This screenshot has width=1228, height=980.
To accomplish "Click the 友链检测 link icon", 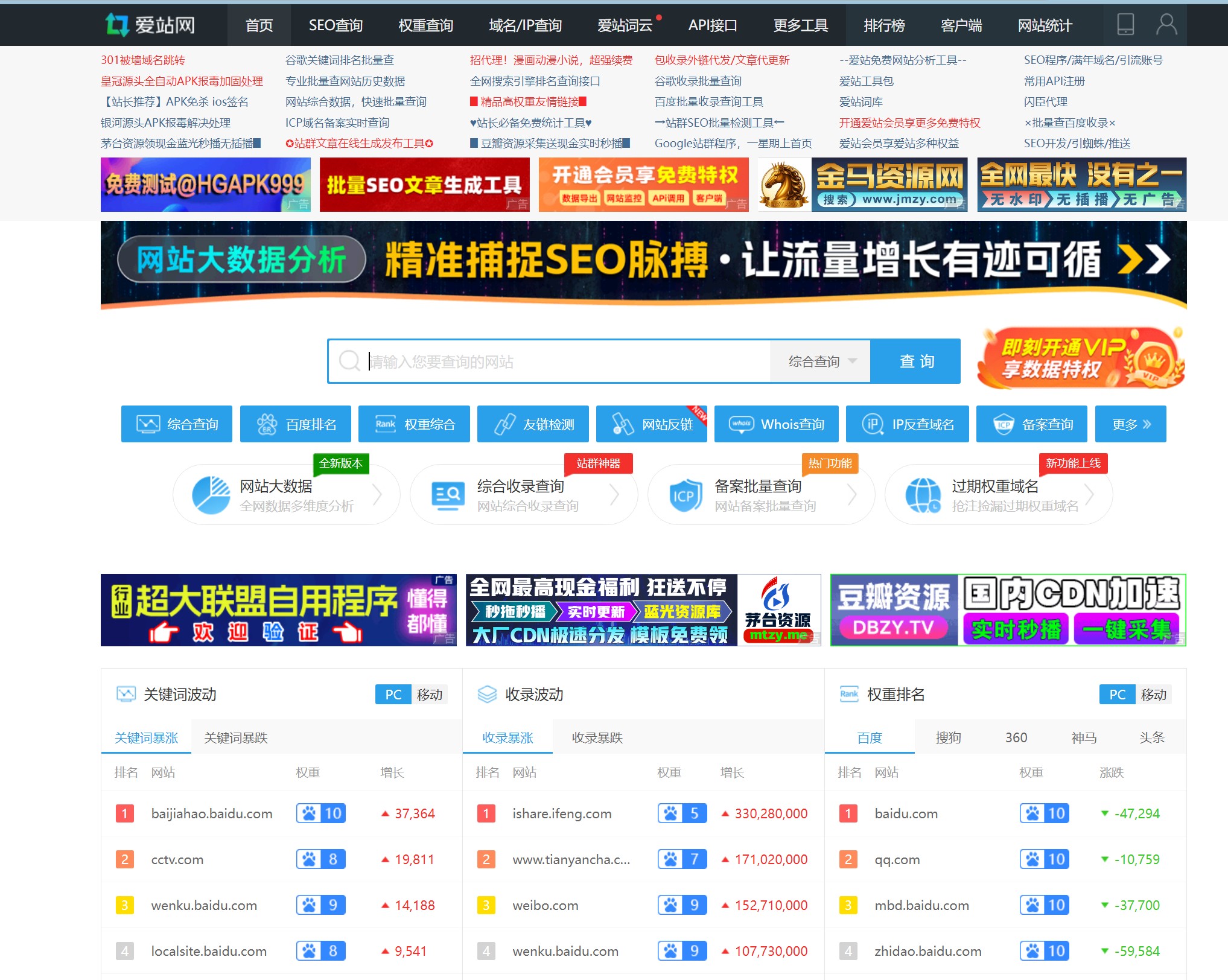I will (504, 424).
